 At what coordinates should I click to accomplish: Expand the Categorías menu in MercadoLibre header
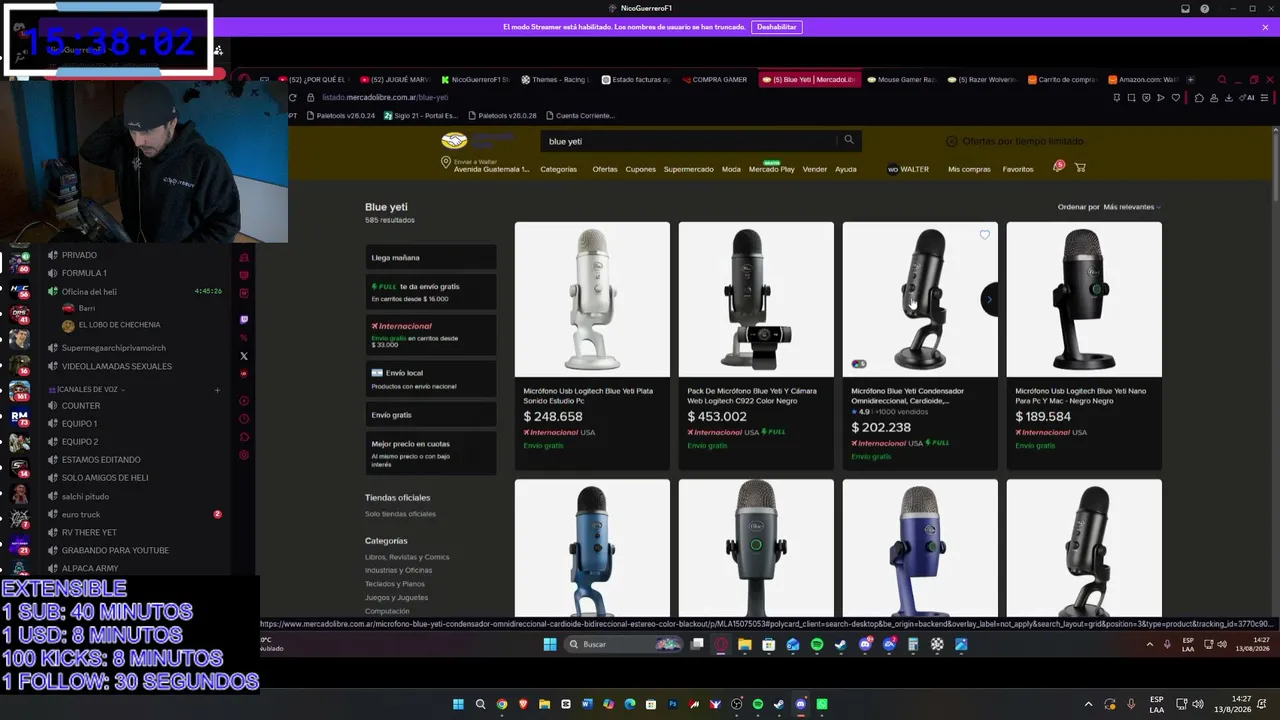pos(558,169)
